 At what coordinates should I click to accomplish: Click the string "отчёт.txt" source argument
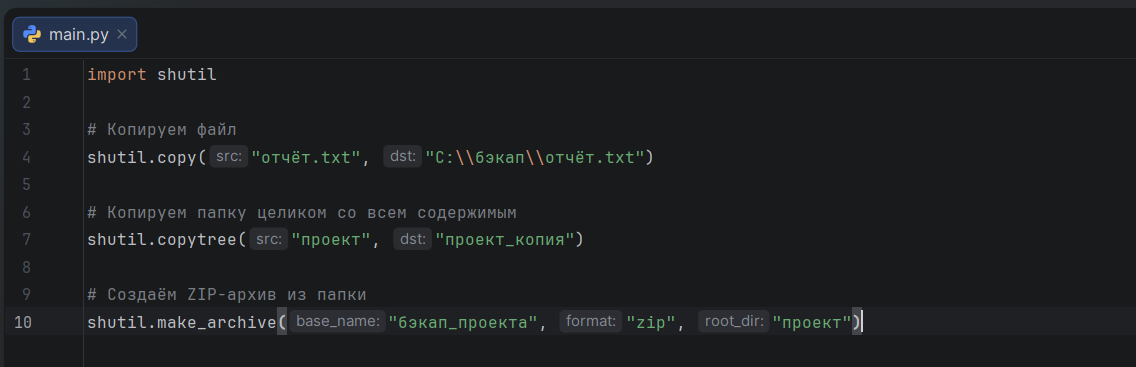[x=306, y=157]
